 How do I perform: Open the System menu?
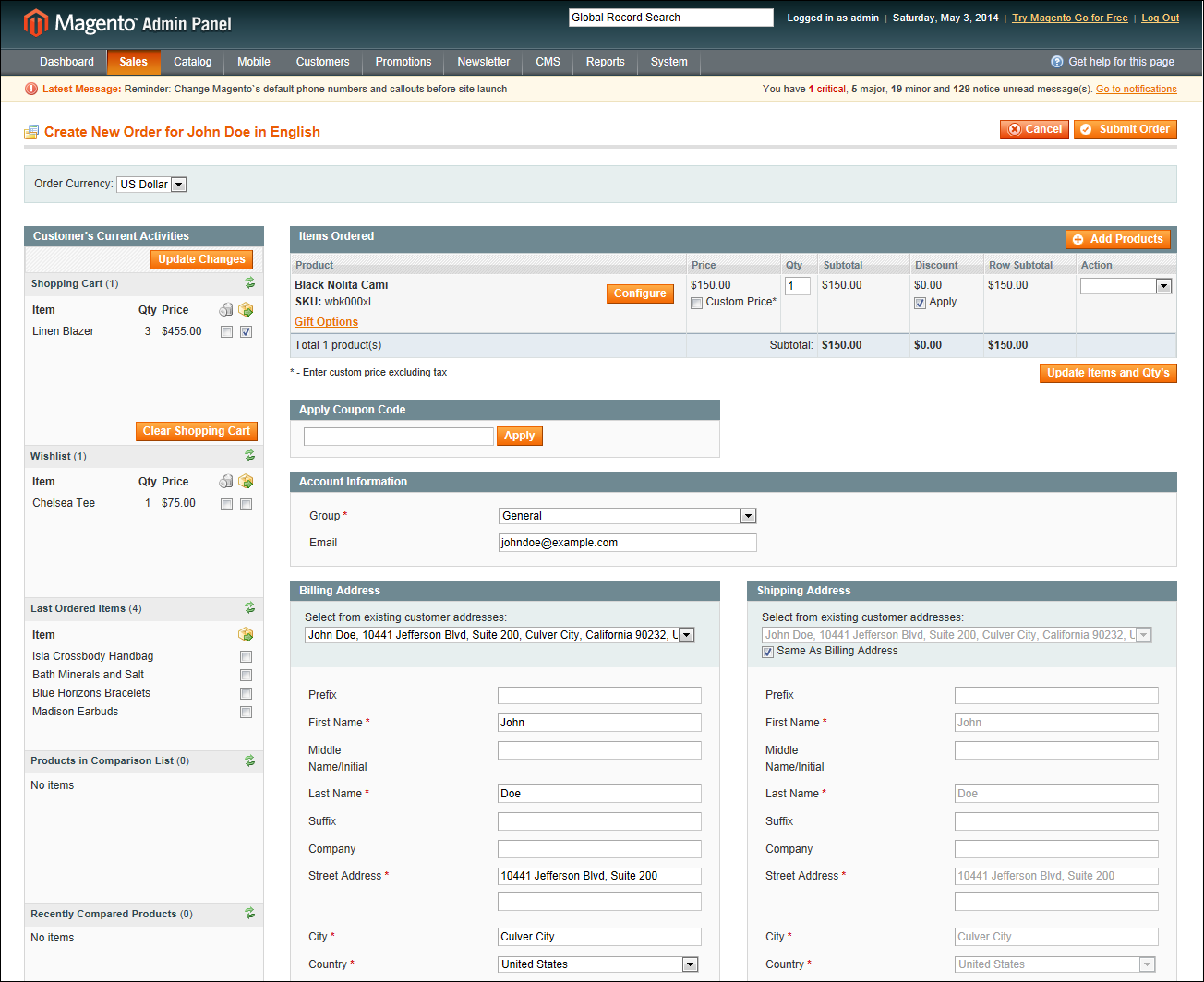coord(669,62)
